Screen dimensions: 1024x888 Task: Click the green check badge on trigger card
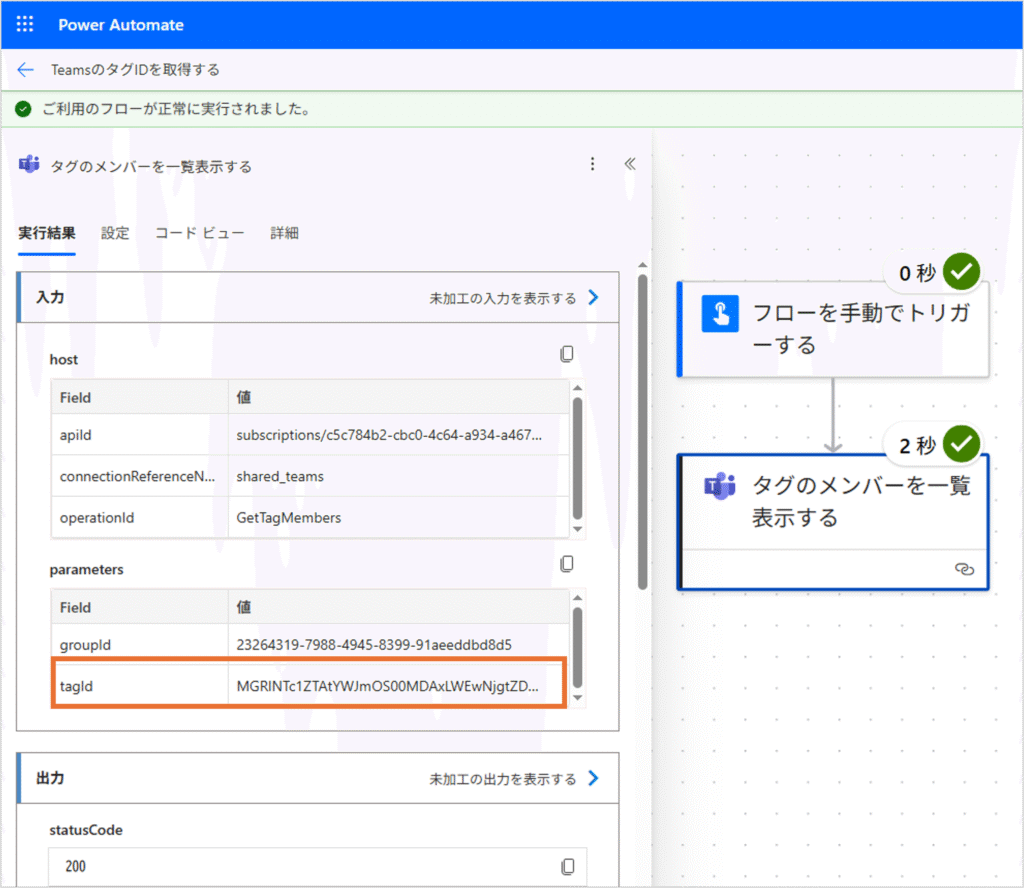point(961,271)
